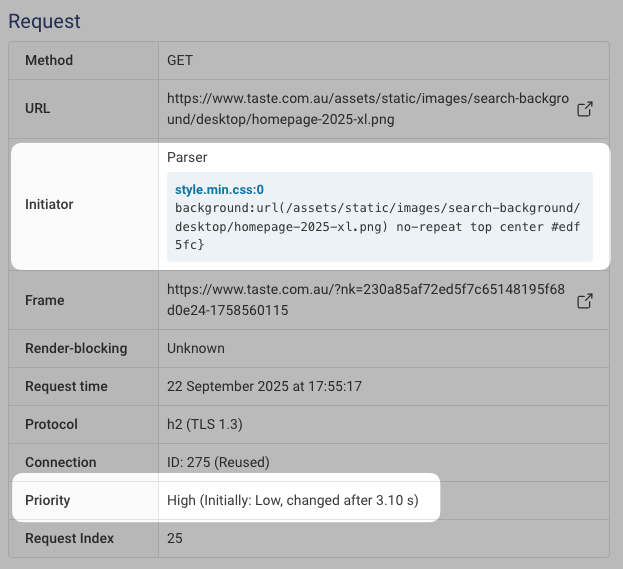
Task: Click the Request section heading
Action: coord(44,21)
